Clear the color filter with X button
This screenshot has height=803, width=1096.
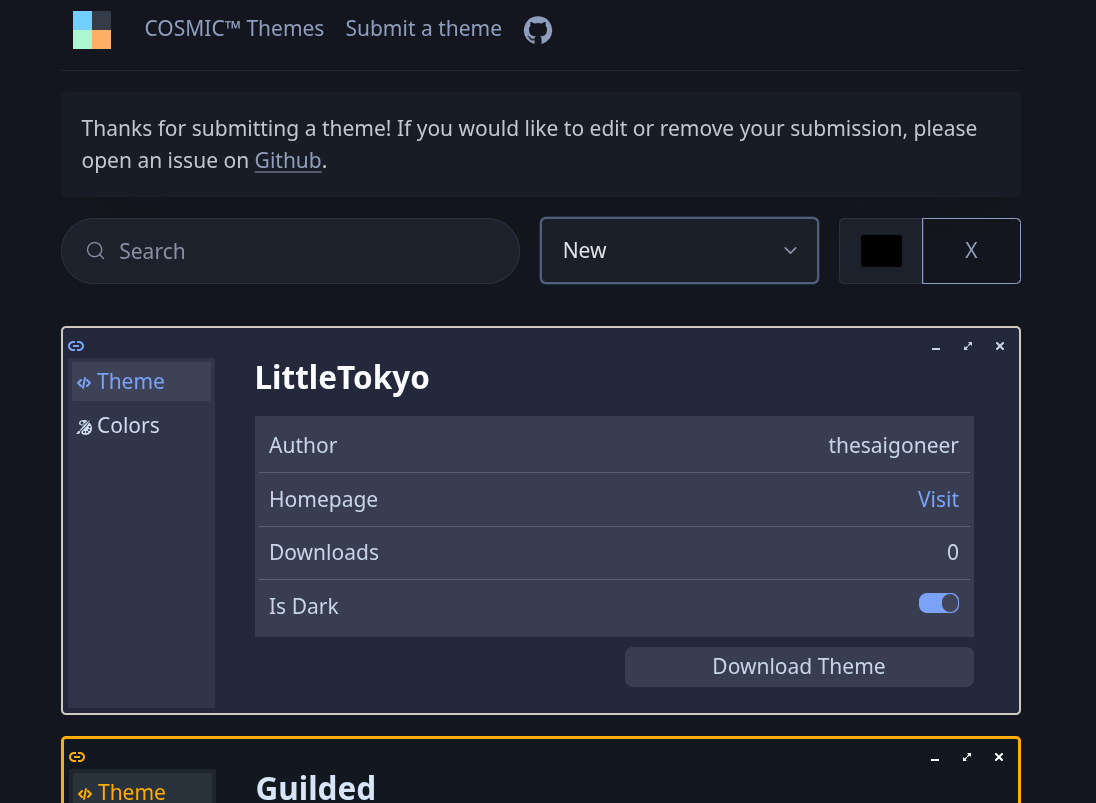pyautogui.click(x=970, y=251)
